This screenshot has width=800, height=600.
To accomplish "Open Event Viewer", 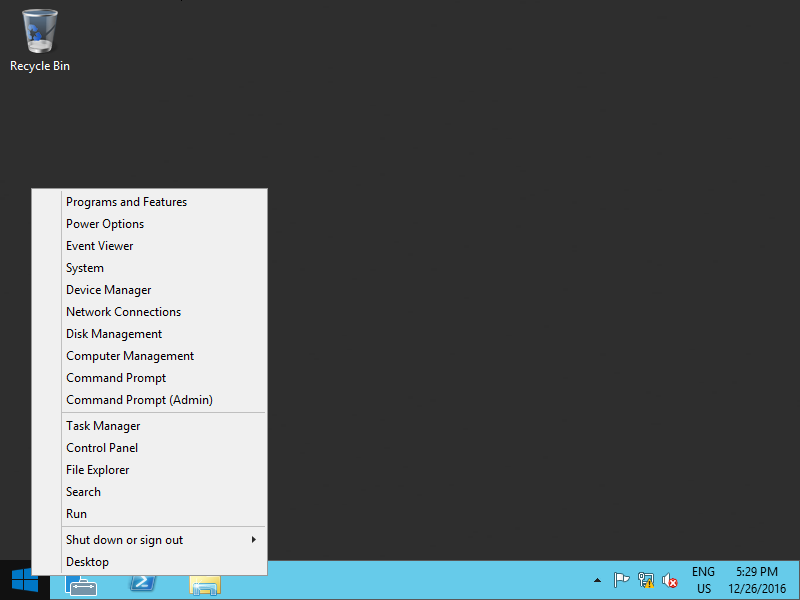I will point(99,246).
